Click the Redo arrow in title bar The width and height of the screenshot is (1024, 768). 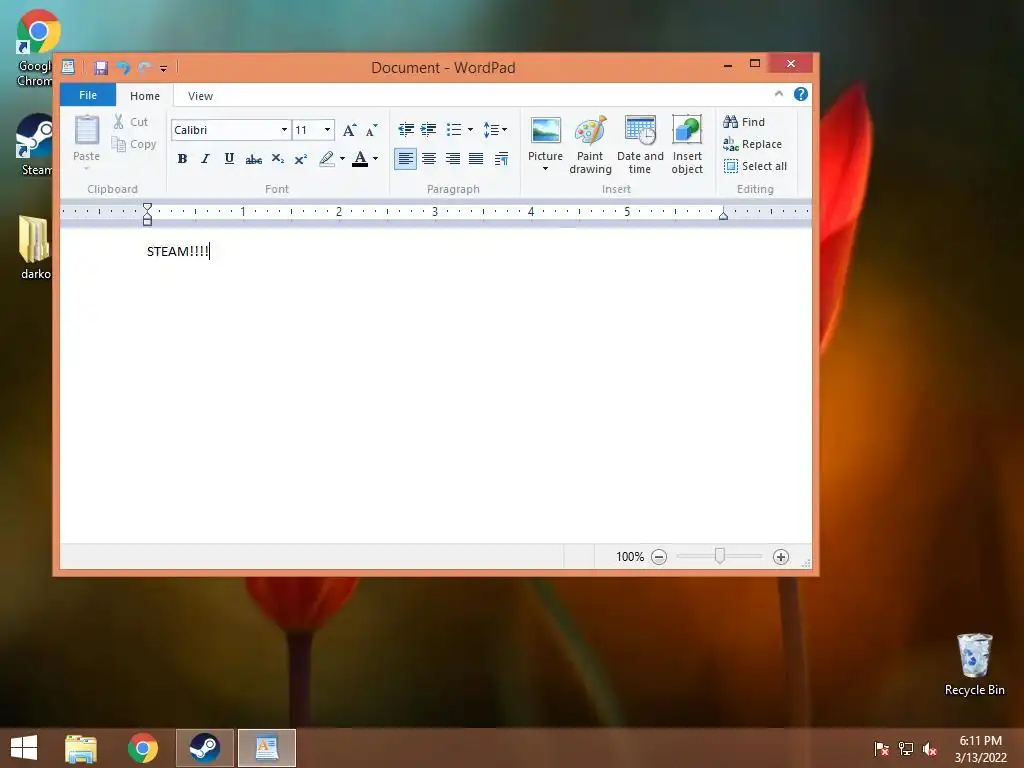144,67
